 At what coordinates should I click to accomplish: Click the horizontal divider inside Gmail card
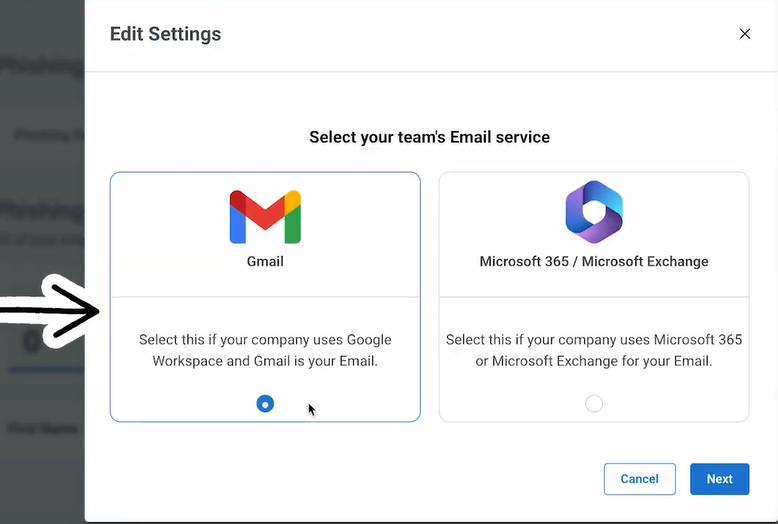(265, 297)
